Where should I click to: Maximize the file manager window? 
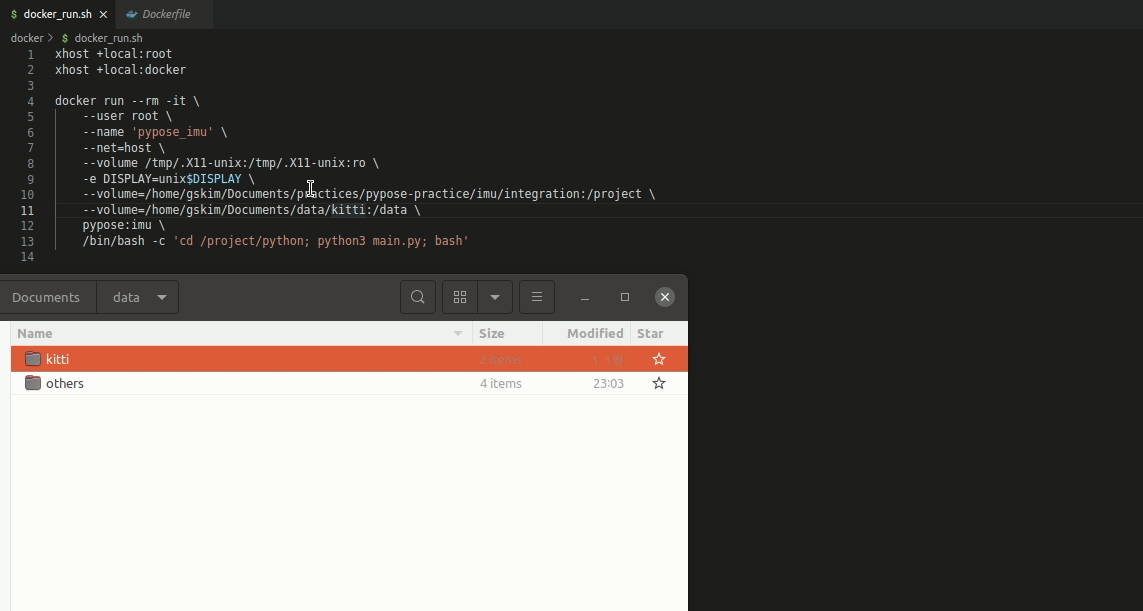[625, 297]
